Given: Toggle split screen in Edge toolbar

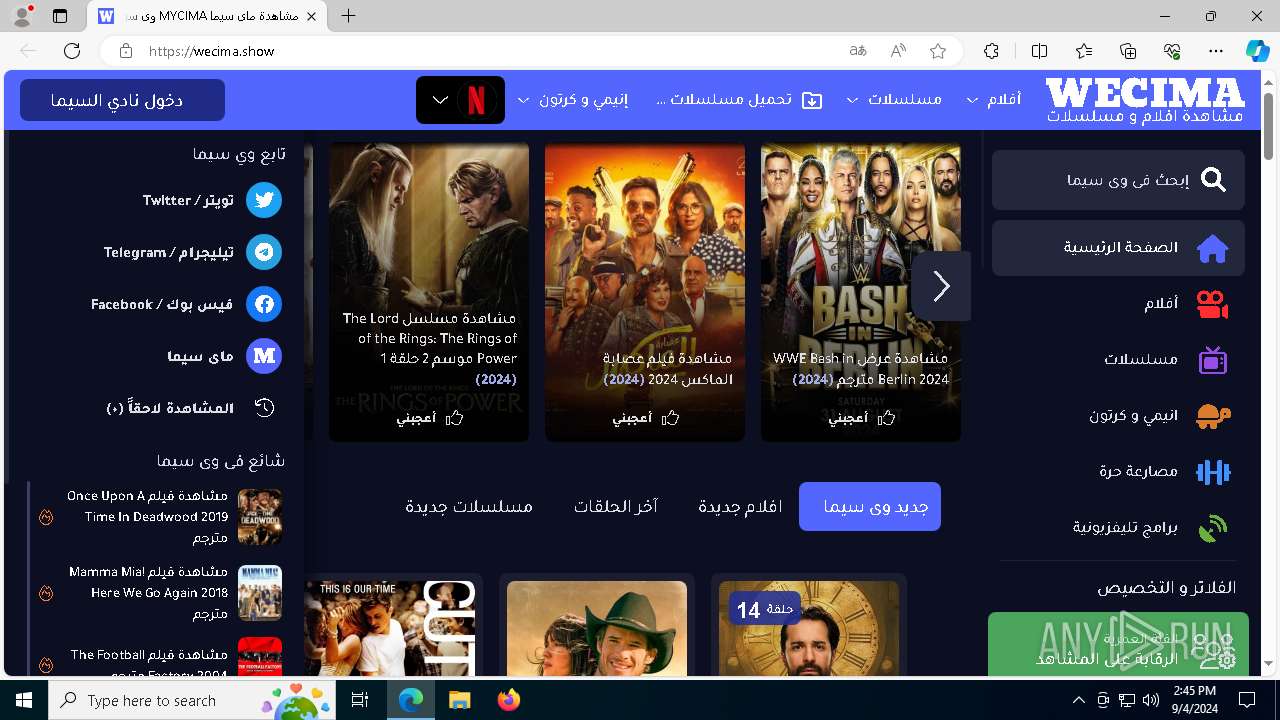Looking at the screenshot, I should click(1039, 51).
